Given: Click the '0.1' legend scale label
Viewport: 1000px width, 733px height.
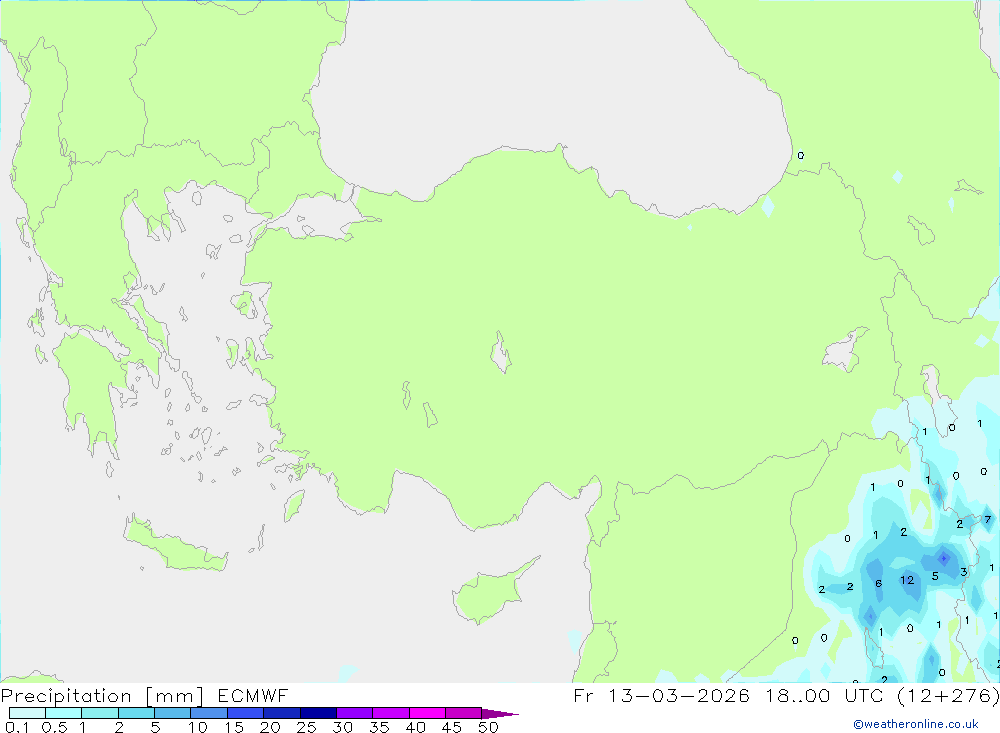Looking at the screenshot, I should 17,727.
